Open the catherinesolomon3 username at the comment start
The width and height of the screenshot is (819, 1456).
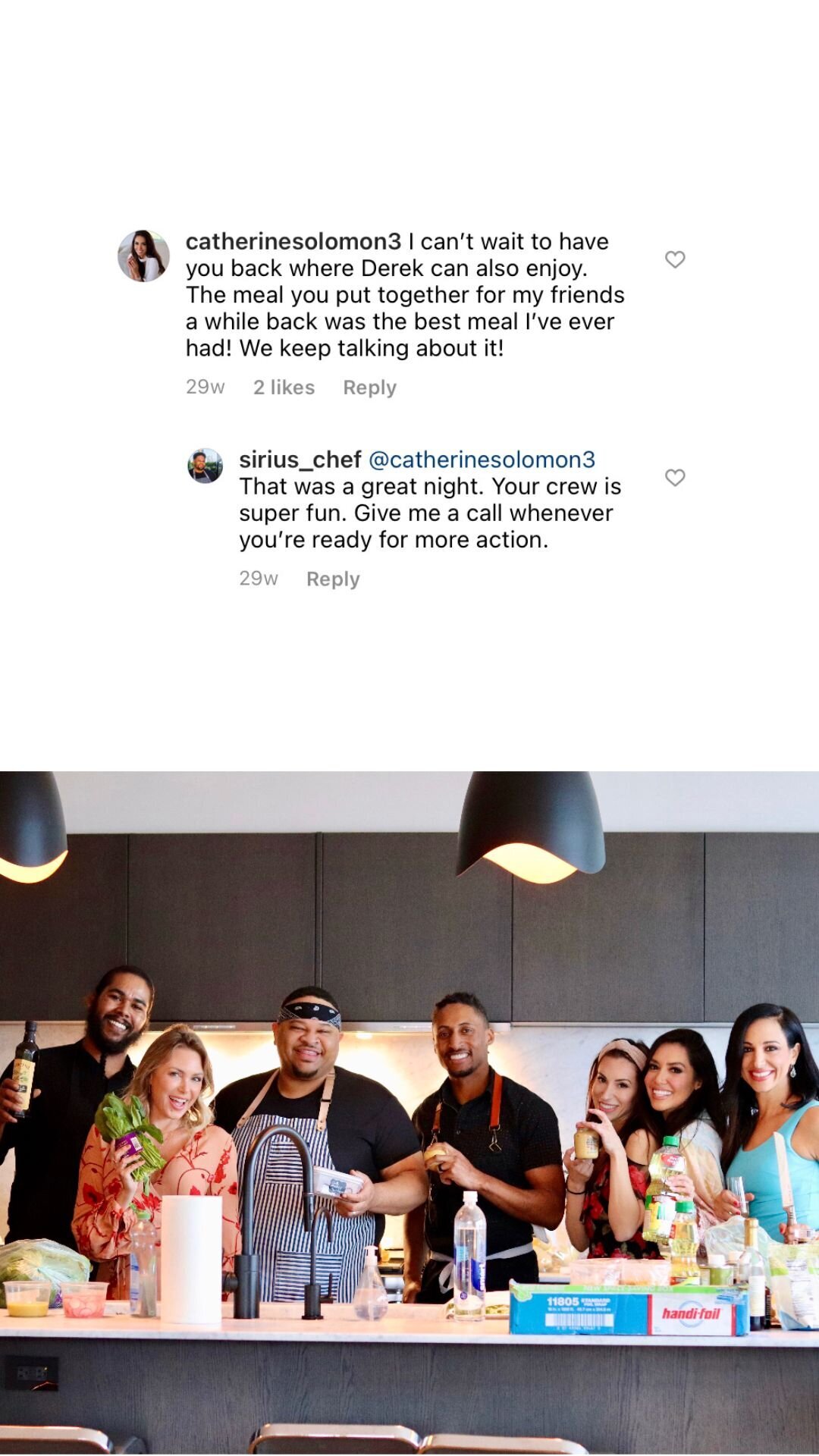[293, 241]
